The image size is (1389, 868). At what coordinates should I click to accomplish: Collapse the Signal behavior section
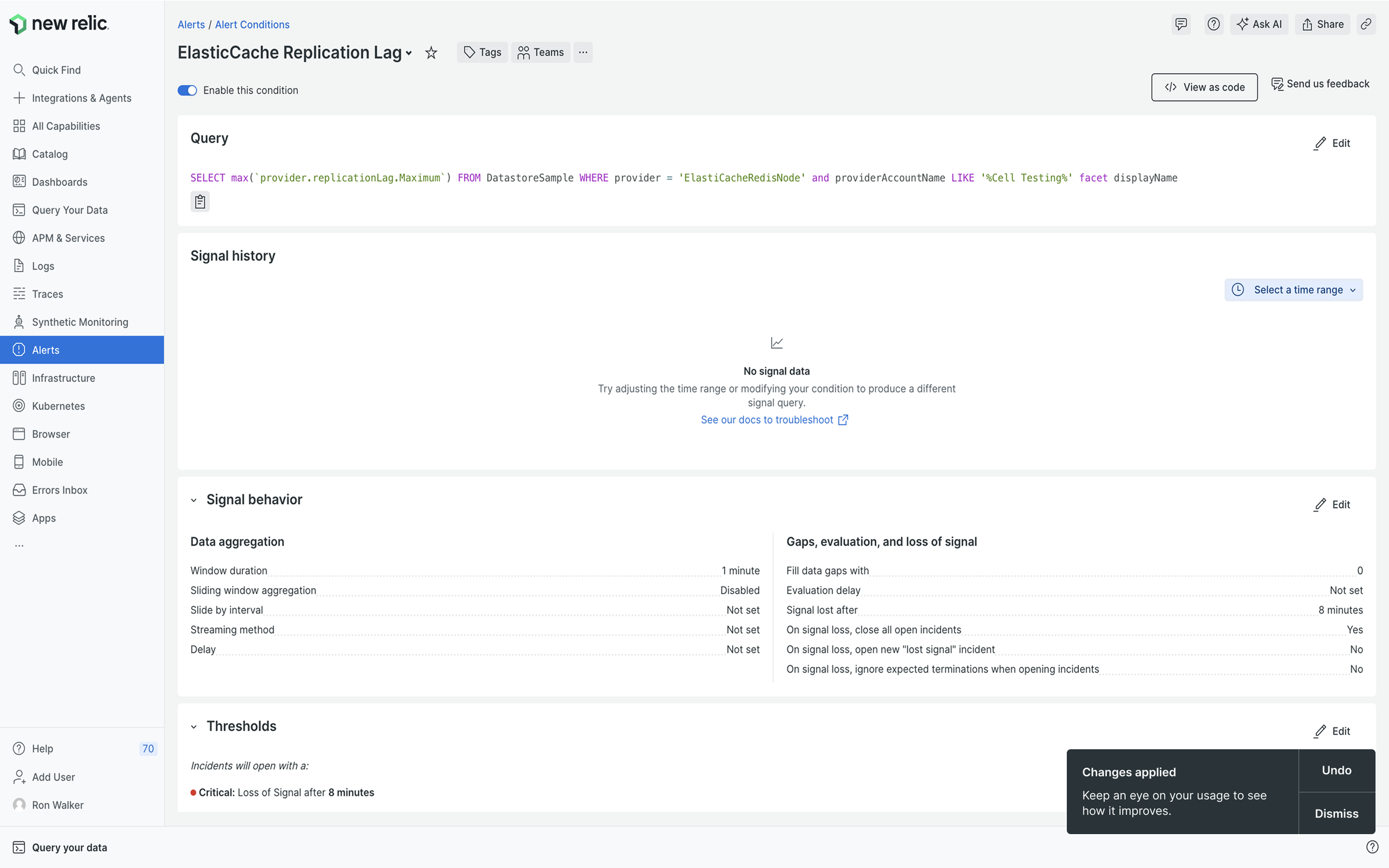coord(194,500)
